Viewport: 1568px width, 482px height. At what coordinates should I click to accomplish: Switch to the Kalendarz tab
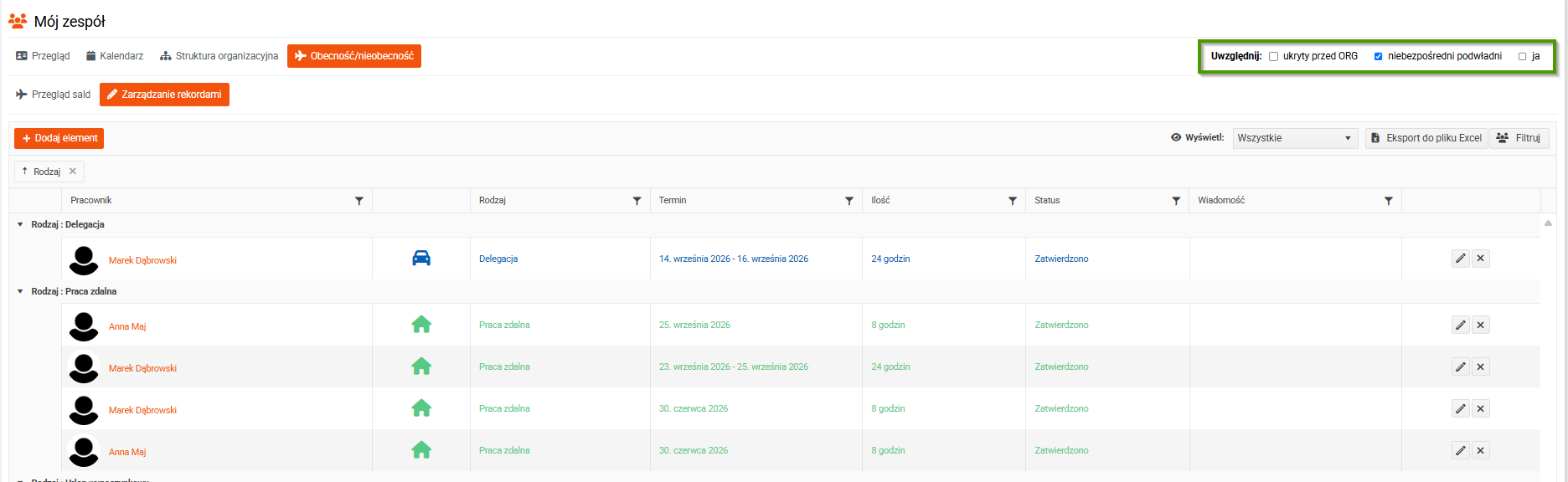115,56
